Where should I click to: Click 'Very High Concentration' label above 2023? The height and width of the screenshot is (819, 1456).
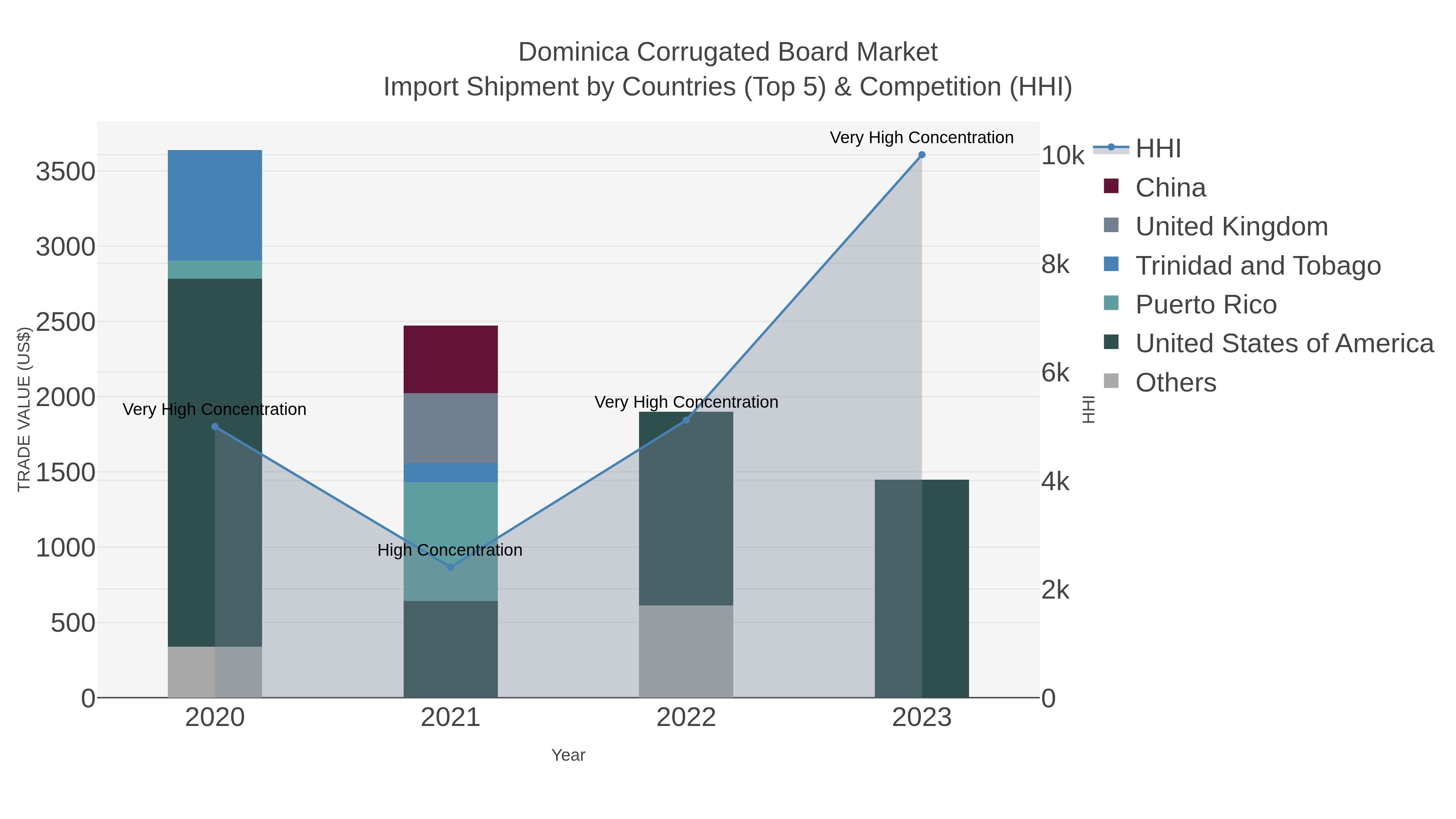[x=922, y=138]
